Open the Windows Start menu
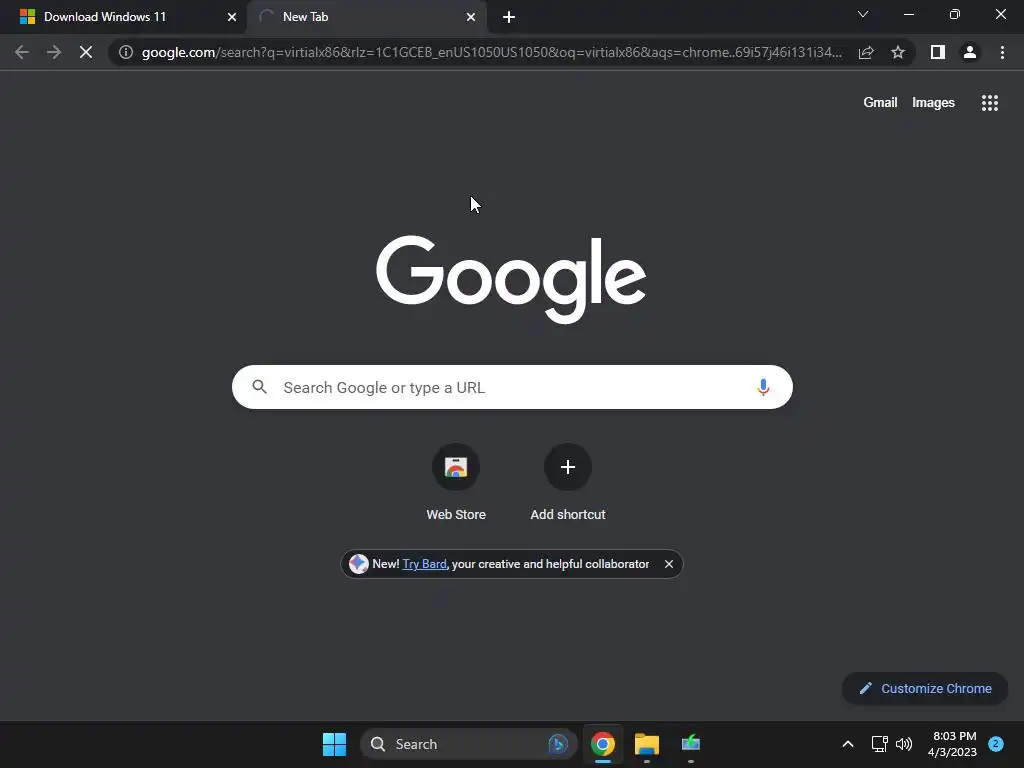Viewport: 1024px width, 768px height. (334, 744)
